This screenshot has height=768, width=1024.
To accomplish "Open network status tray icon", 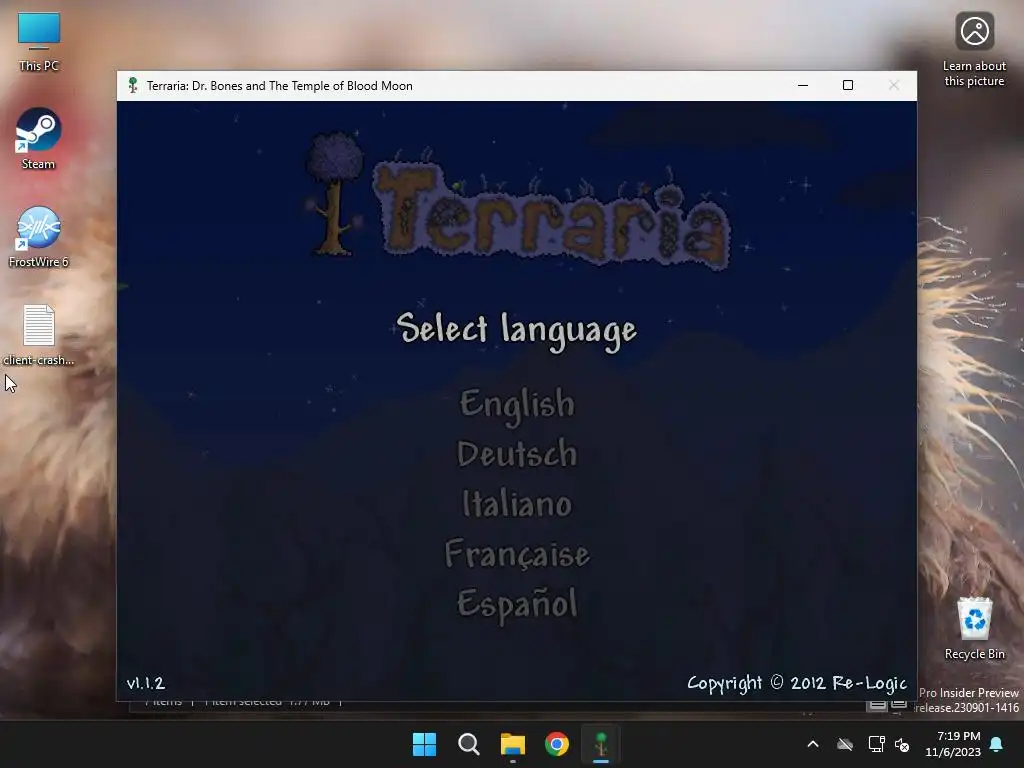I will coord(876,744).
